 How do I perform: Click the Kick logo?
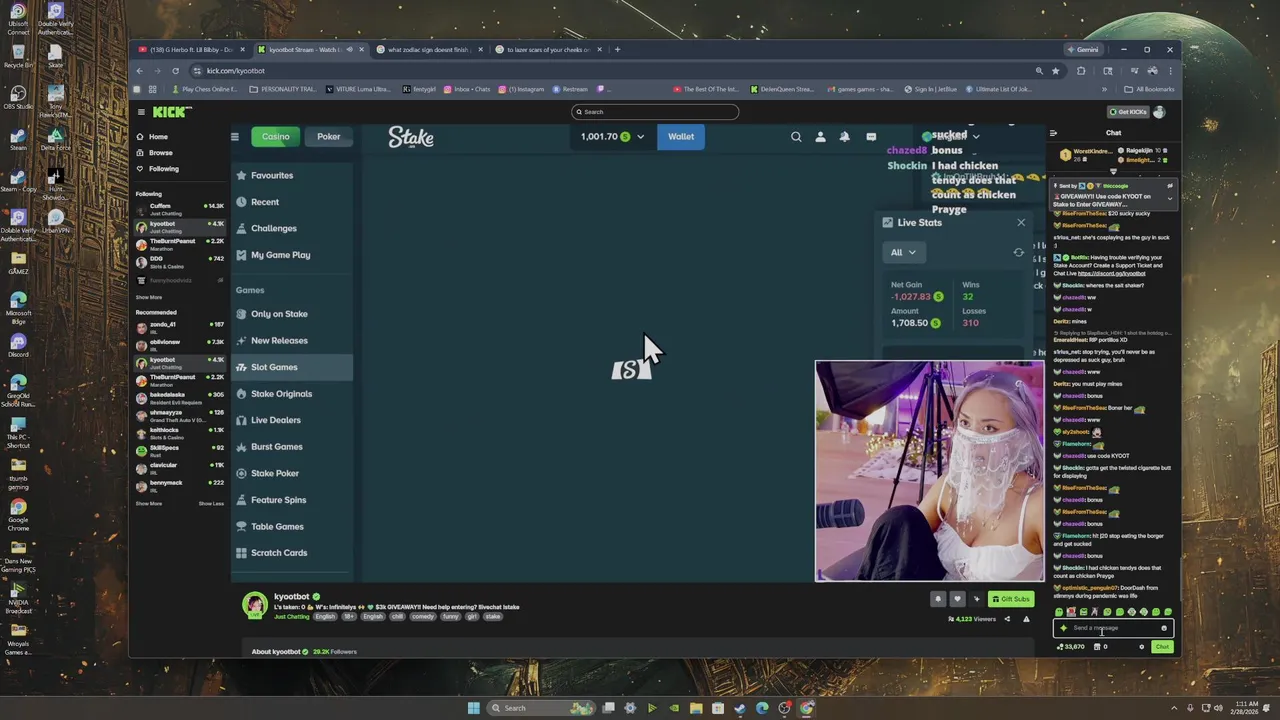click(172, 112)
